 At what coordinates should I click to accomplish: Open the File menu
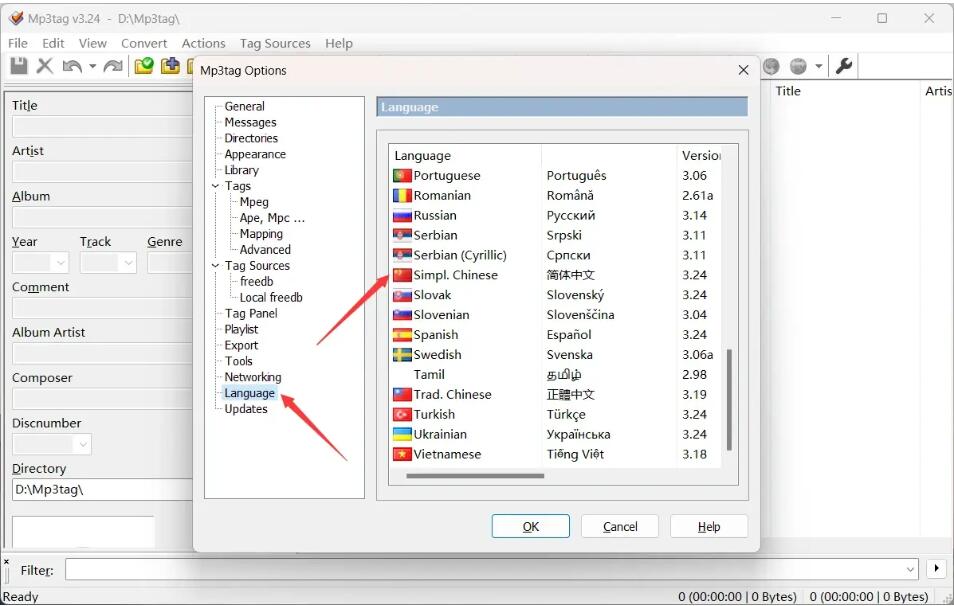(x=18, y=43)
